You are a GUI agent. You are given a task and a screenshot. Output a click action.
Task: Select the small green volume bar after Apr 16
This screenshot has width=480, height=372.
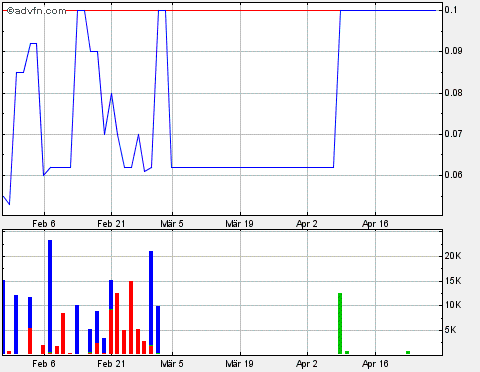[x=408, y=352]
